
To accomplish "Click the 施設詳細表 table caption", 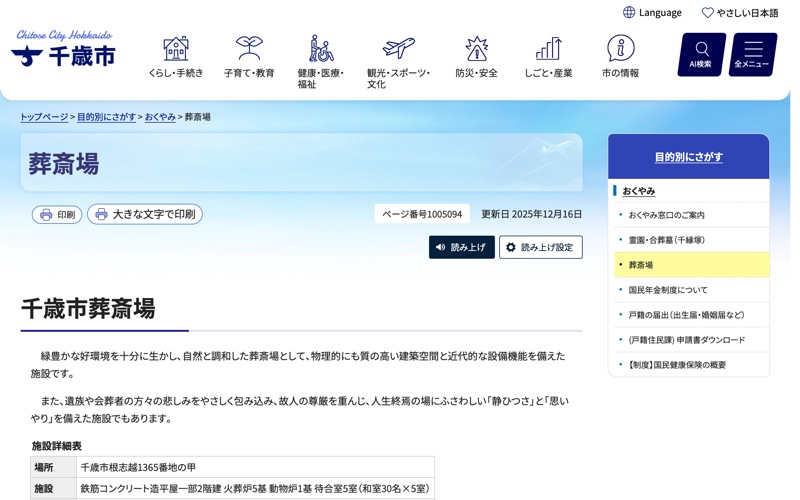I will (x=57, y=446).
